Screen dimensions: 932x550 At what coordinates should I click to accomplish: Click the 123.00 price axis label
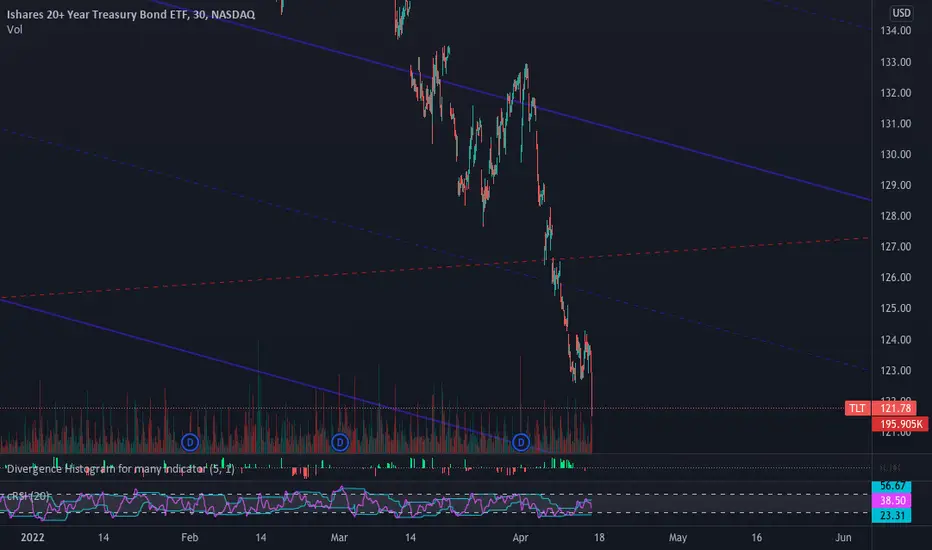[x=895, y=370]
